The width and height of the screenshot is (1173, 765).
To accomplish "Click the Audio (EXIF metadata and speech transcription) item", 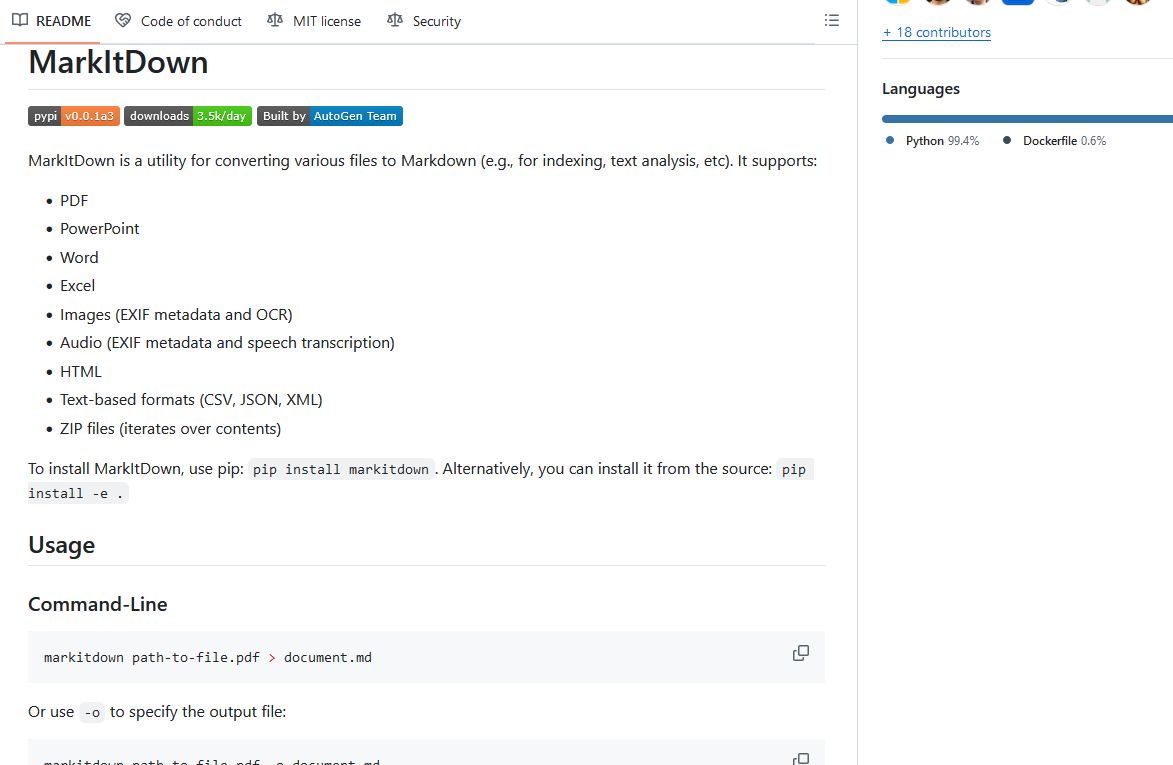I will tap(227, 342).
